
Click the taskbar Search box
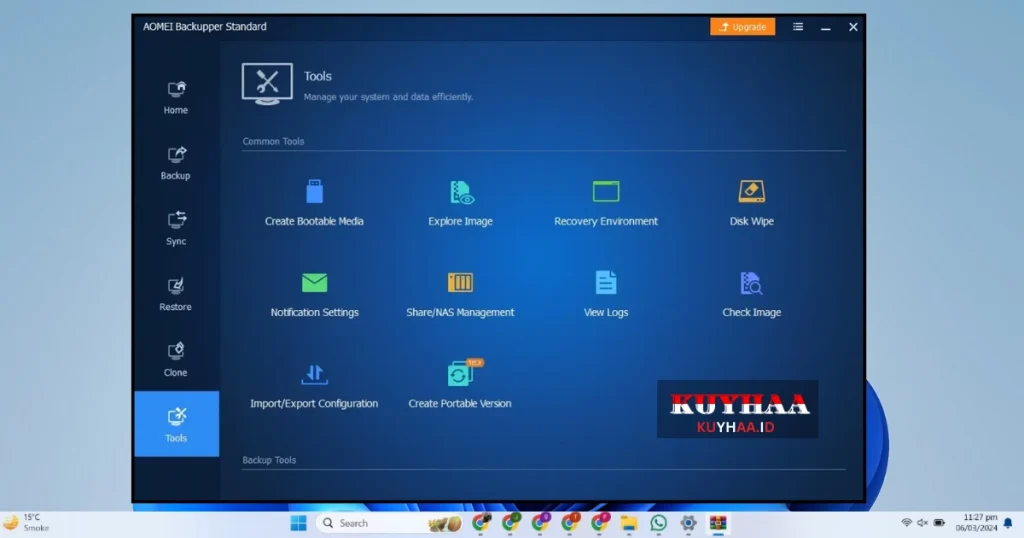point(391,523)
